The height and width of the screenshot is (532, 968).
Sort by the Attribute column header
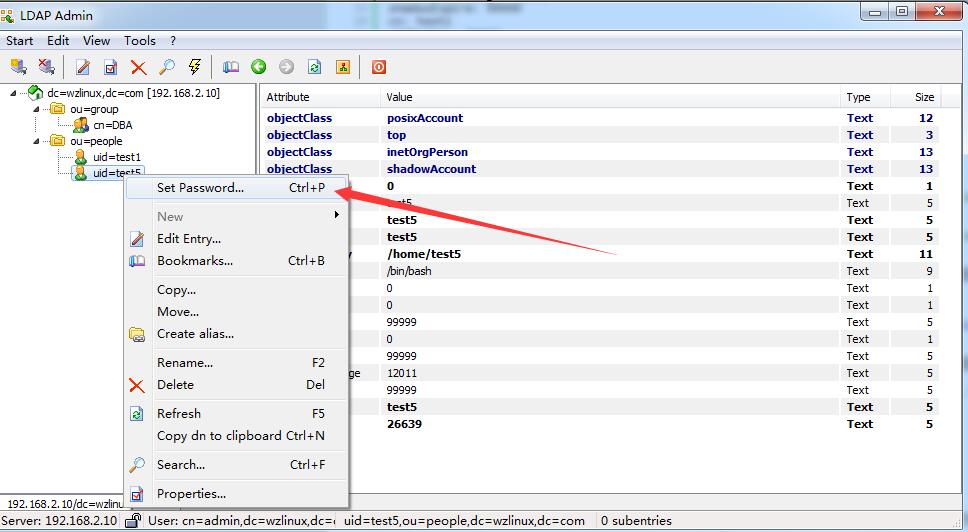click(321, 97)
